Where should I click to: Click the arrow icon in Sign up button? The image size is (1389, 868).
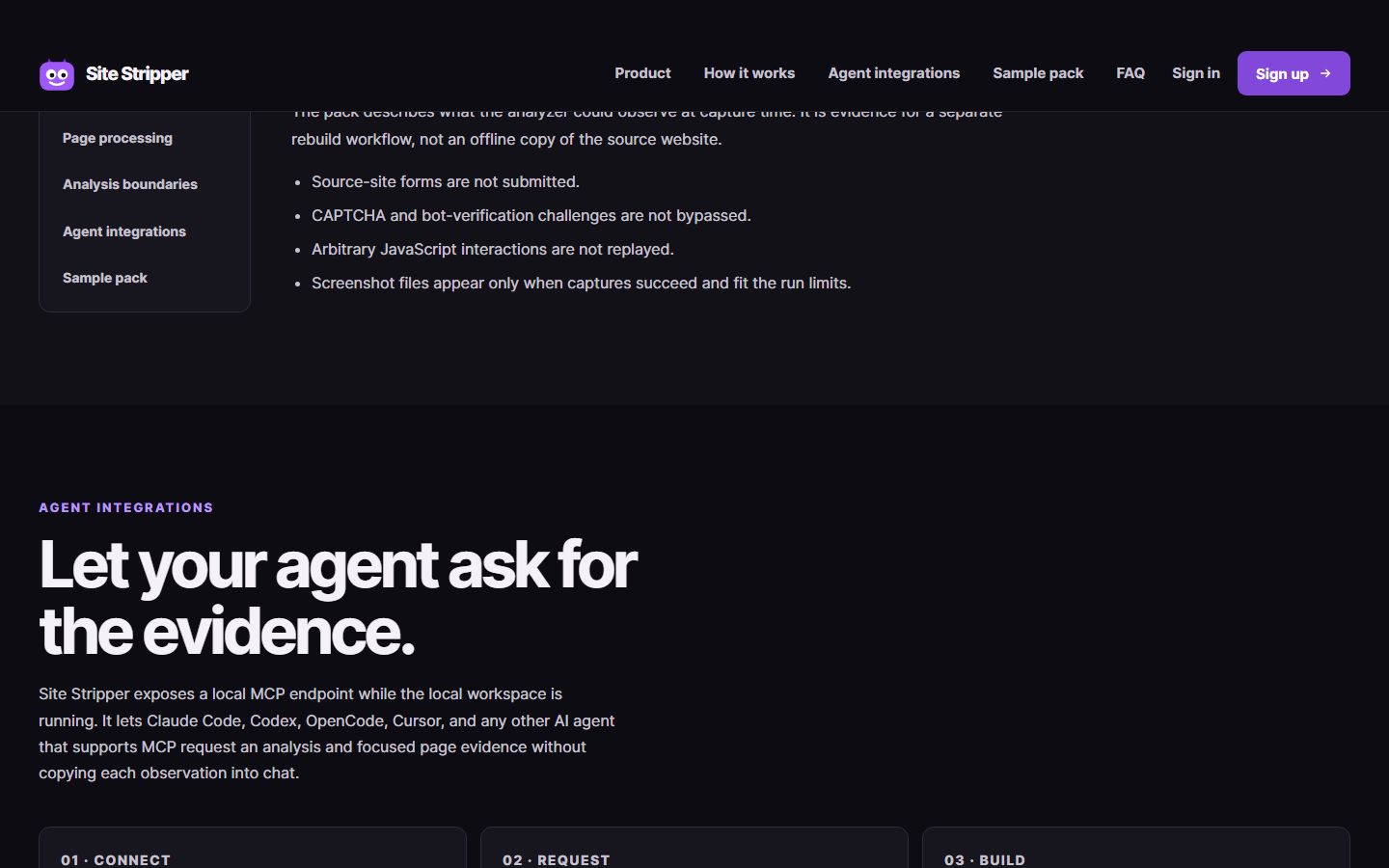[1325, 73]
